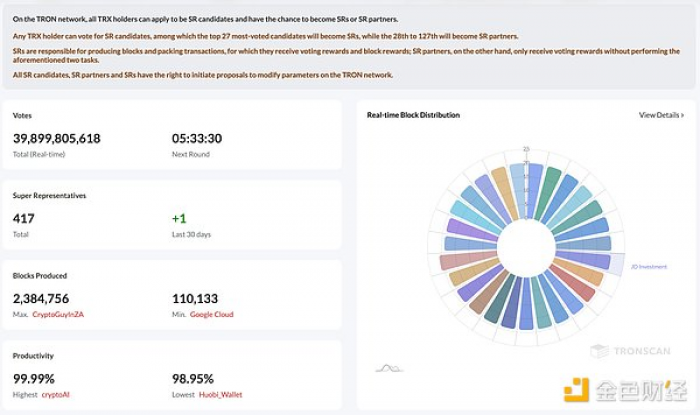Image resolution: width=700 pixels, height=415 pixels.
Task: Click the Real-time Block Distribution title
Action: [x=413, y=115]
